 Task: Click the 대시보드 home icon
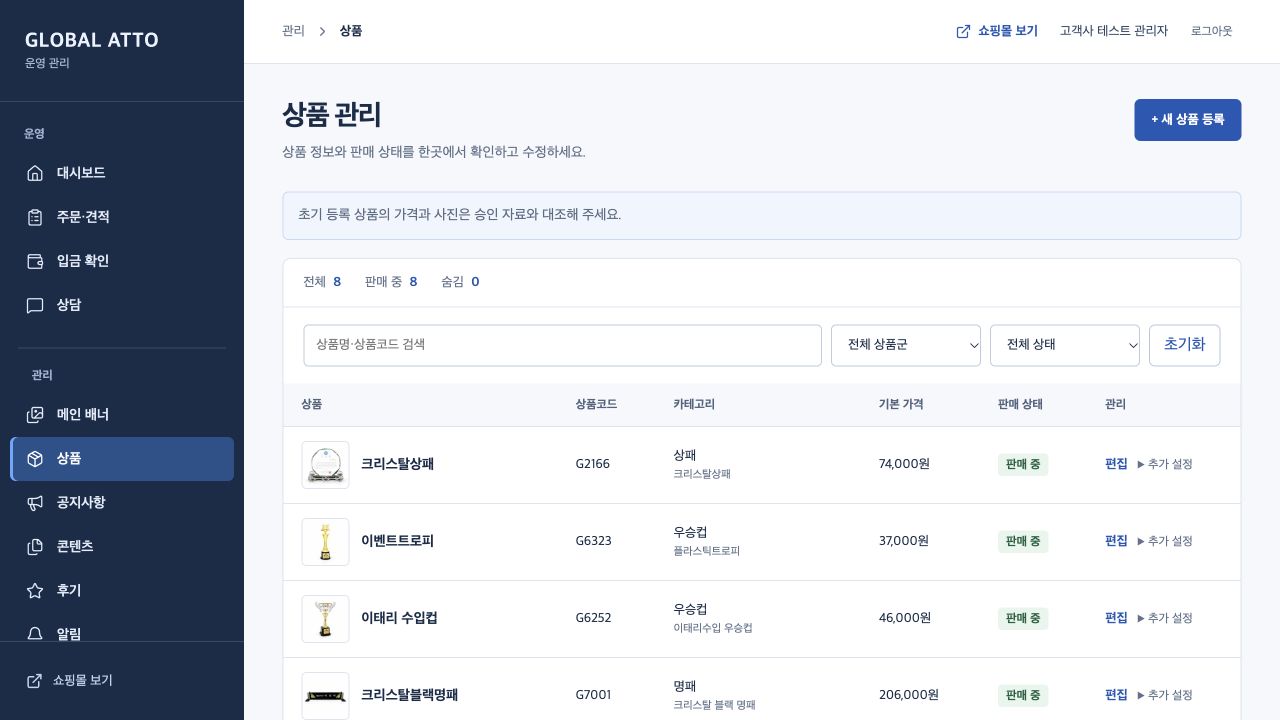pos(35,173)
